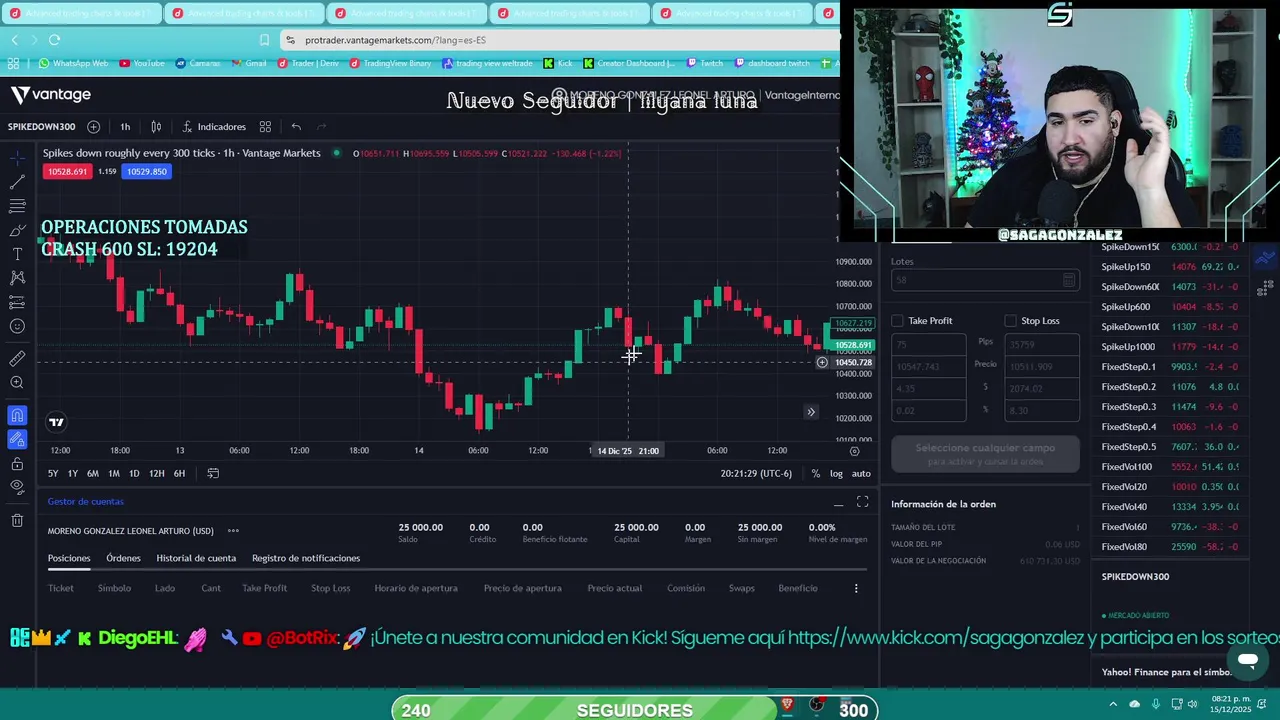
Task: Open the chart layout grid selector
Action: 265,127
